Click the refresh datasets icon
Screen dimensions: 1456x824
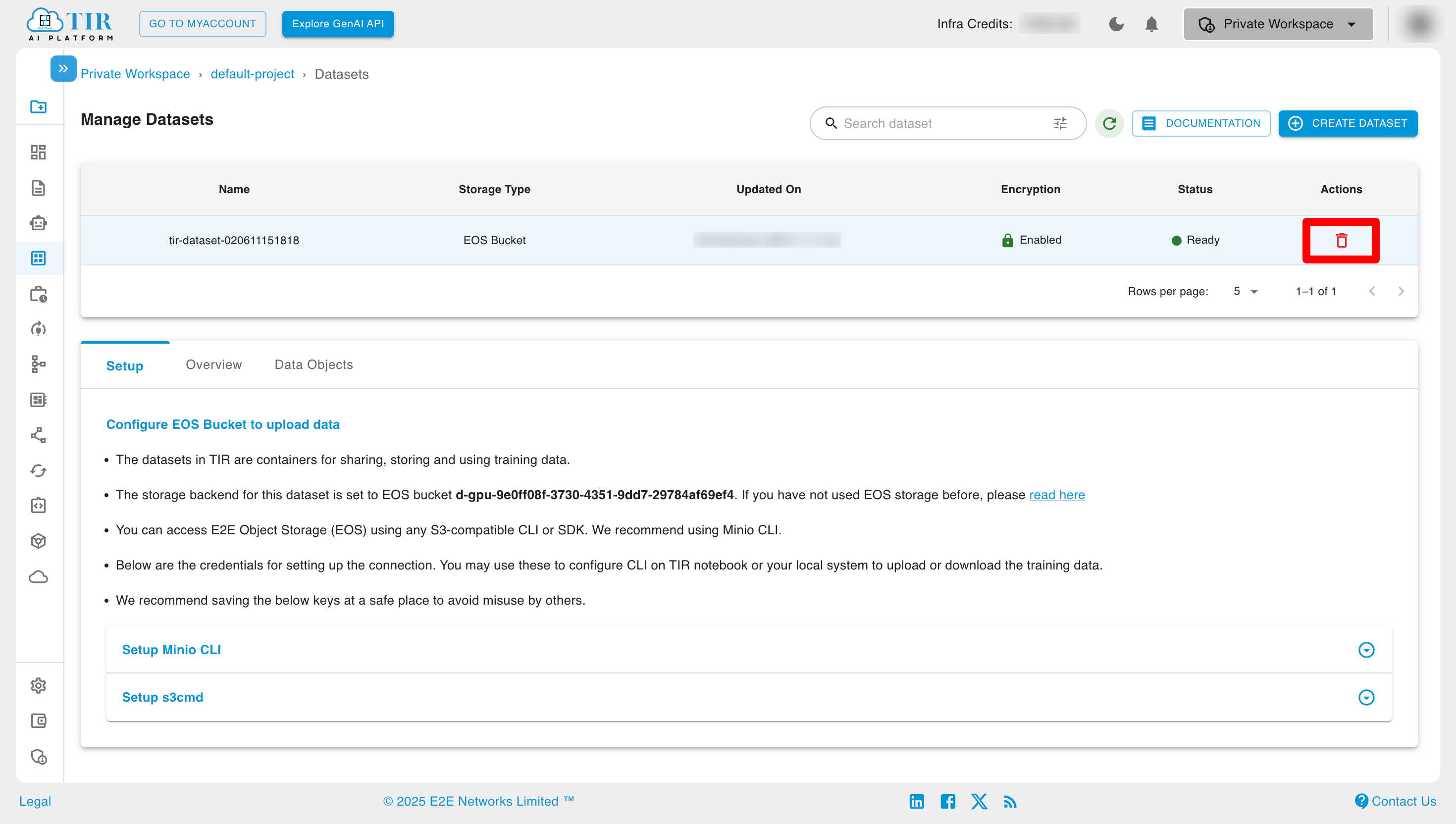click(x=1109, y=123)
